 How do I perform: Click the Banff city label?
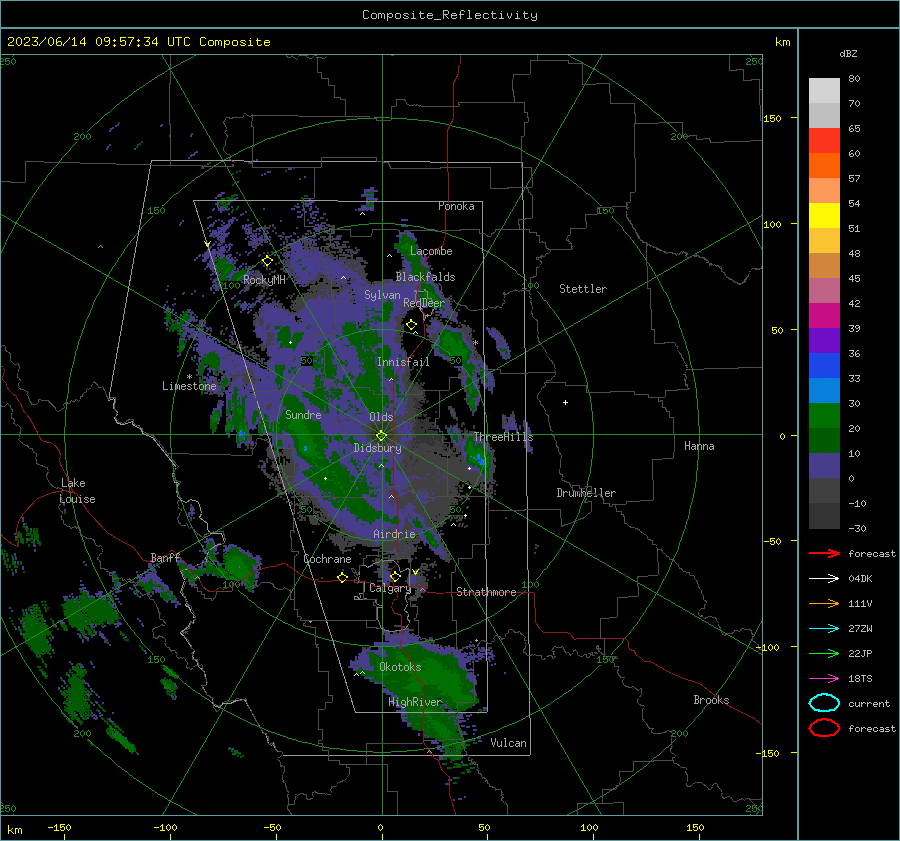[x=165, y=557]
